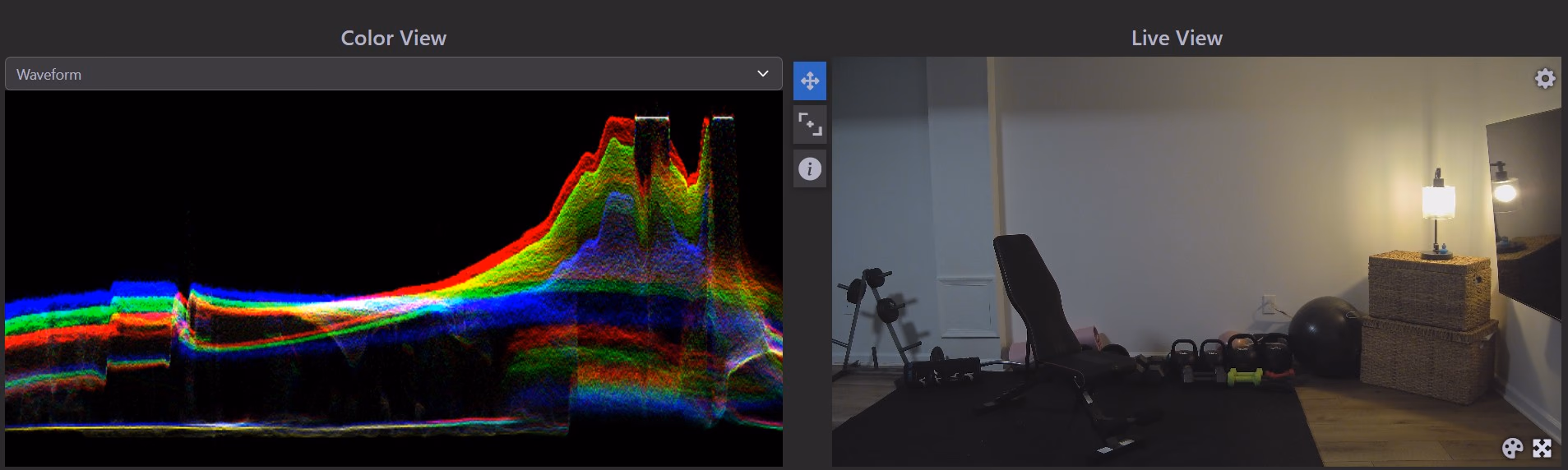
Task: Select the region selection tool icon
Action: tap(810, 124)
